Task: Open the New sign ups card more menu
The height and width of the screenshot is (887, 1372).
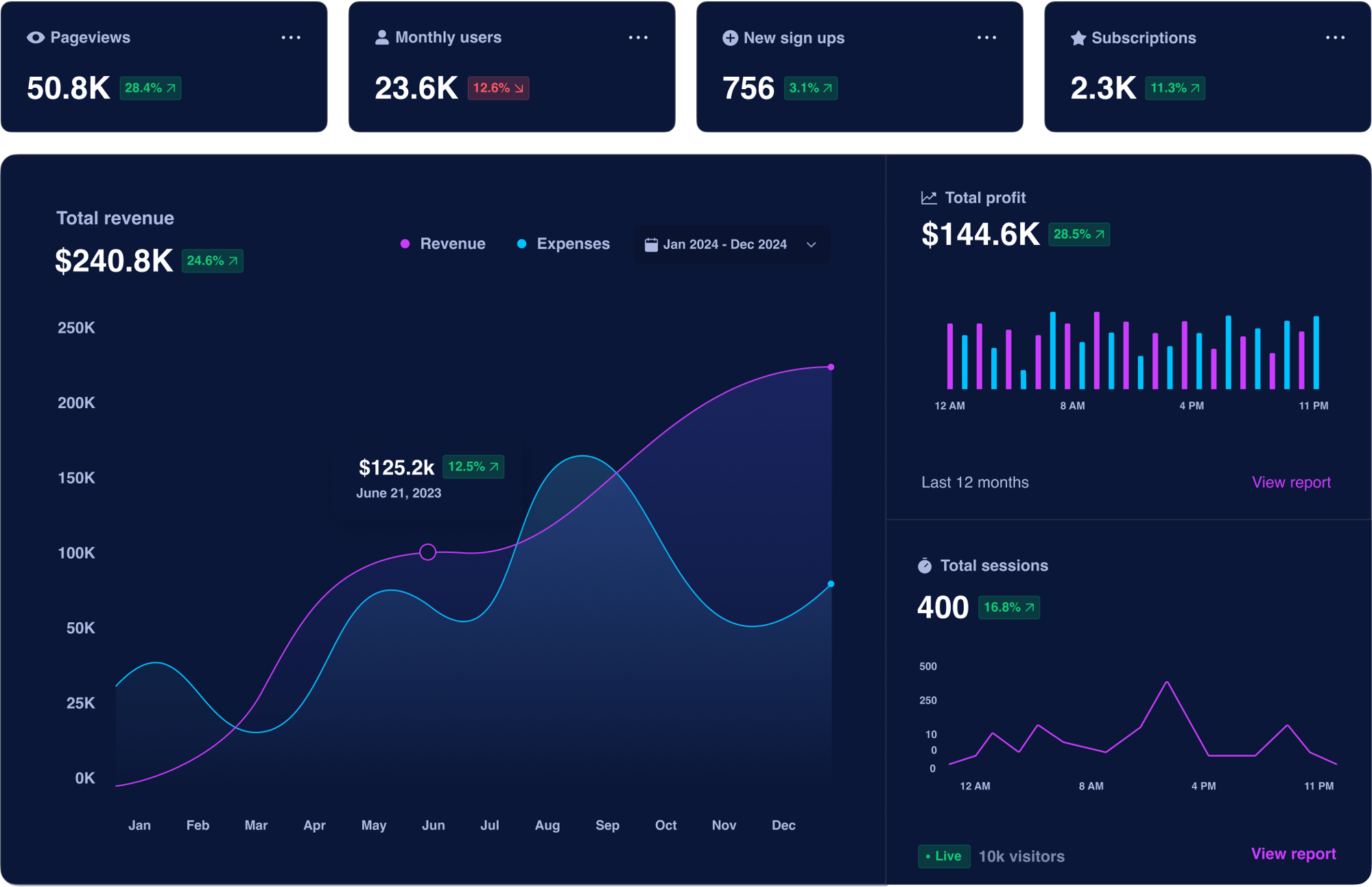Action: tap(986, 38)
